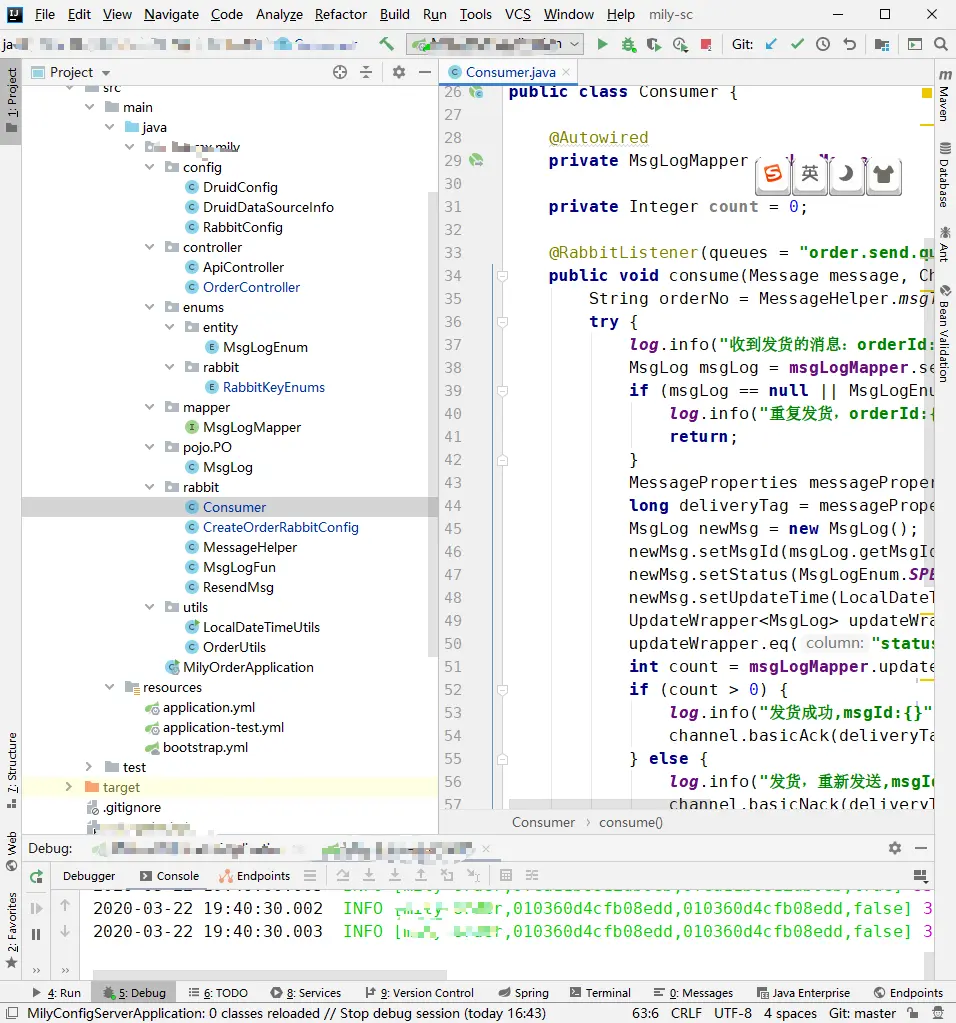Image resolution: width=956 pixels, height=1023 pixels.
Task: Collapse all in Project panel
Action: (366, 72)
